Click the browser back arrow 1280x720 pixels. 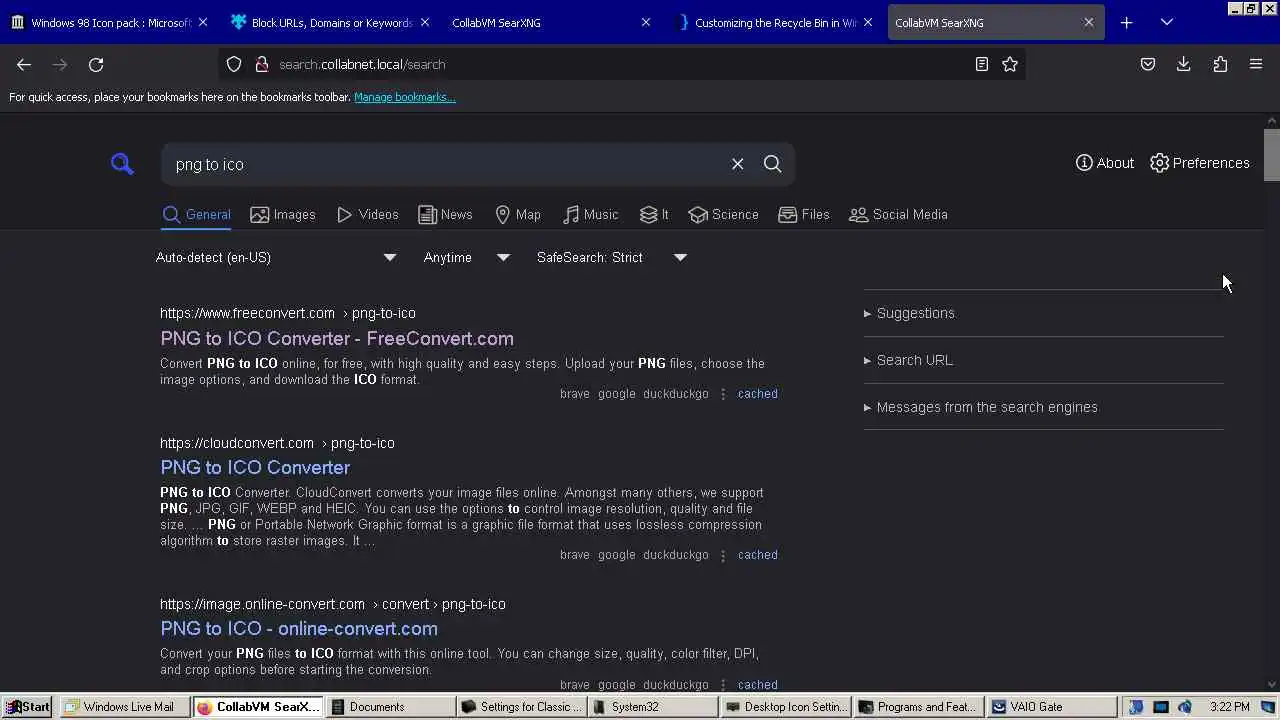tap(24, 64)
